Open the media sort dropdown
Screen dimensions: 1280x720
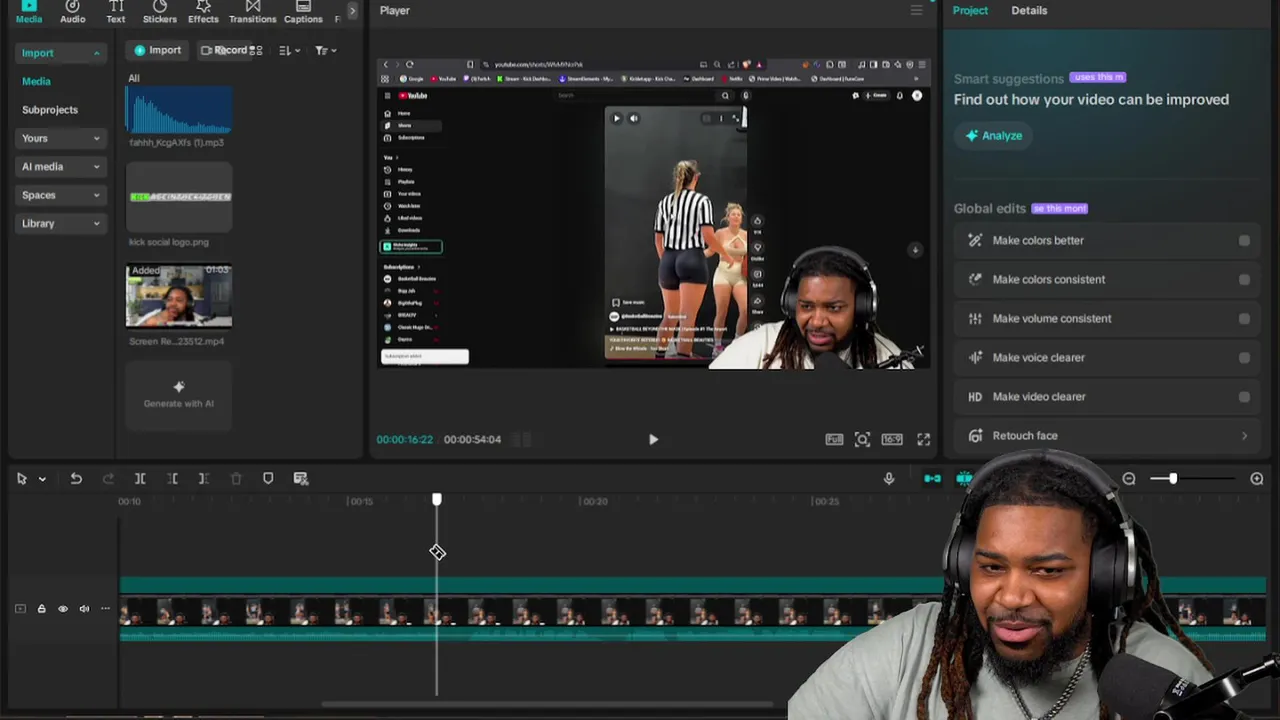289,50
